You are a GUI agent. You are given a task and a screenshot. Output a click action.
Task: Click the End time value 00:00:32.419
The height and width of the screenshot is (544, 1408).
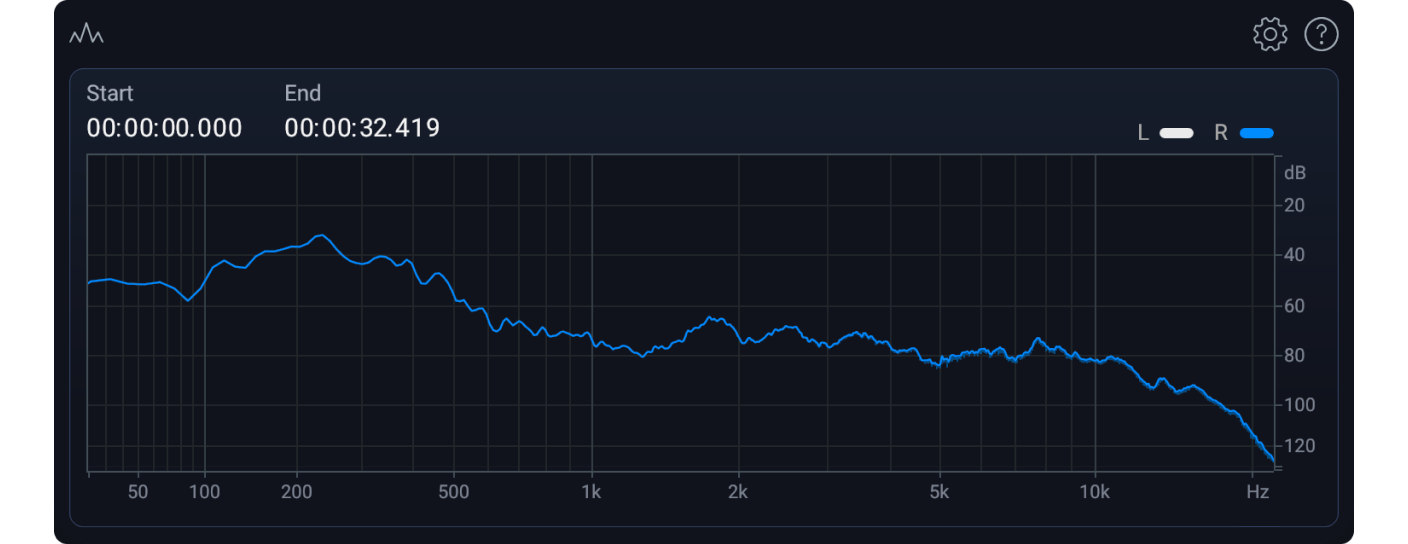pyautogui.click(x=362, y=128)
